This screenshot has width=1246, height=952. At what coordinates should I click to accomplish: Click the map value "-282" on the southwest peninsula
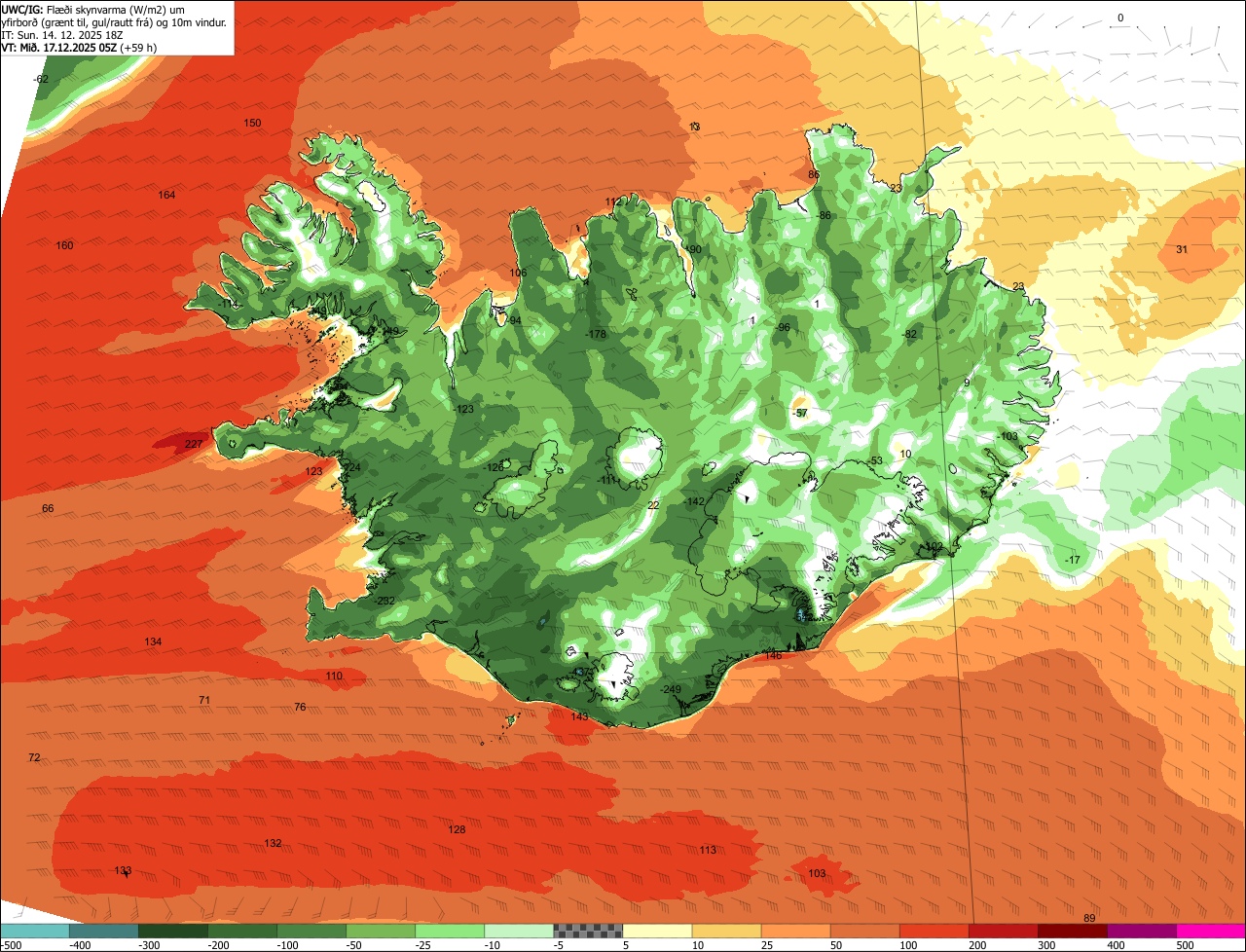click(x=385, y=601)
